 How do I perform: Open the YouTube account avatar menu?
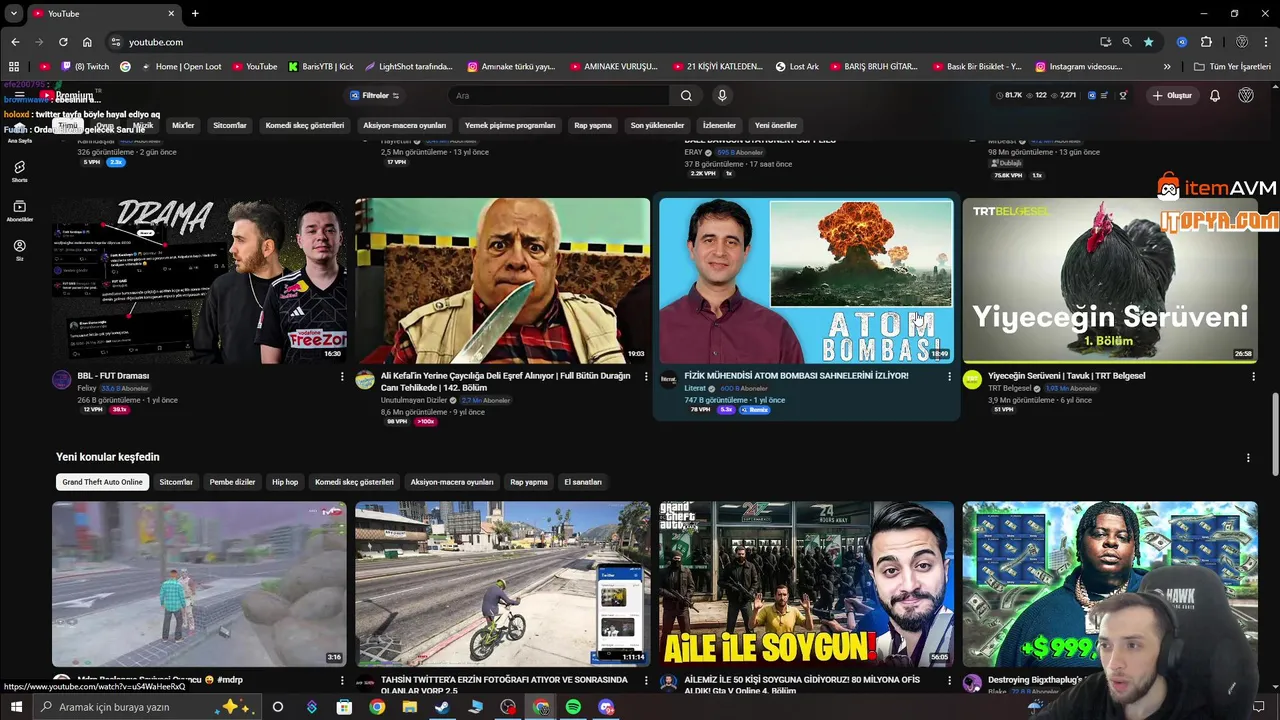tap(1246, 96)
